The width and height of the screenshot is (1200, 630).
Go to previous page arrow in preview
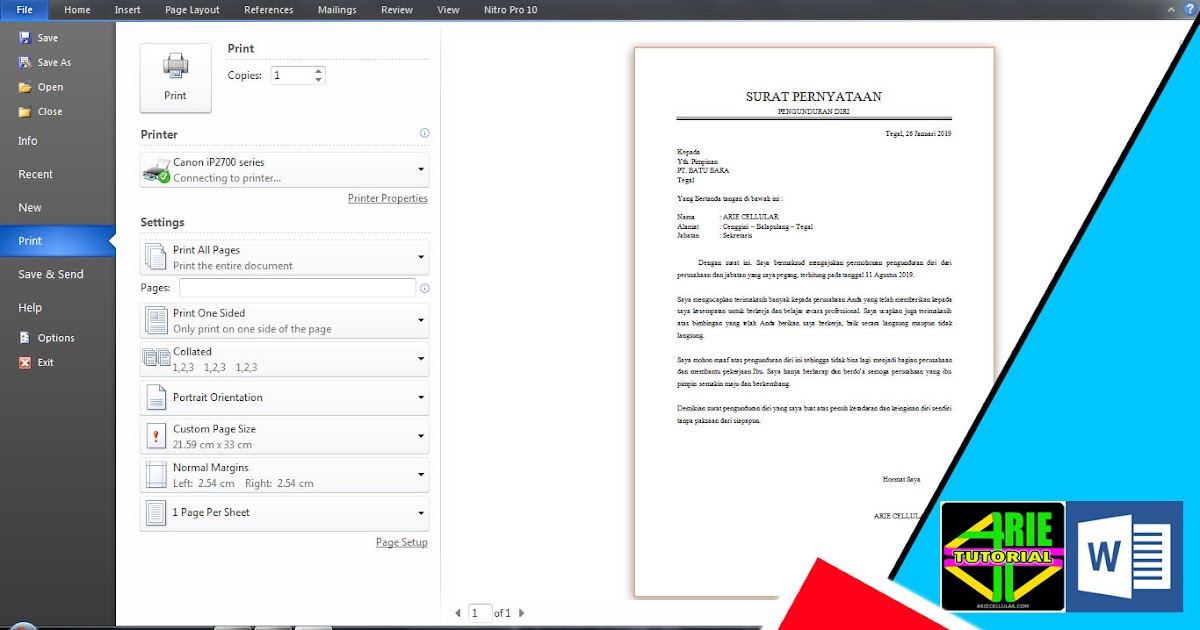[458, 613]
